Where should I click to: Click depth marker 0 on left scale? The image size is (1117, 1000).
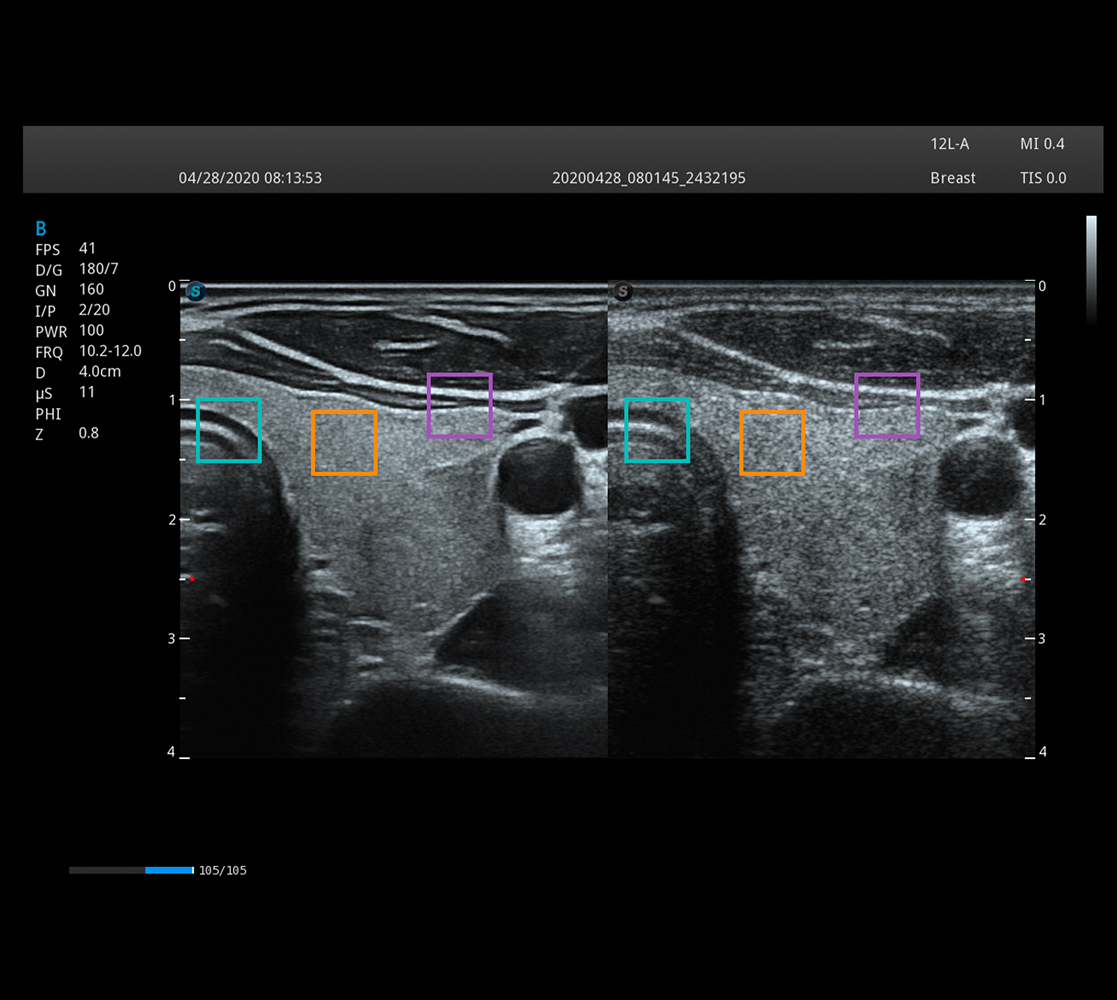[172, 286]
